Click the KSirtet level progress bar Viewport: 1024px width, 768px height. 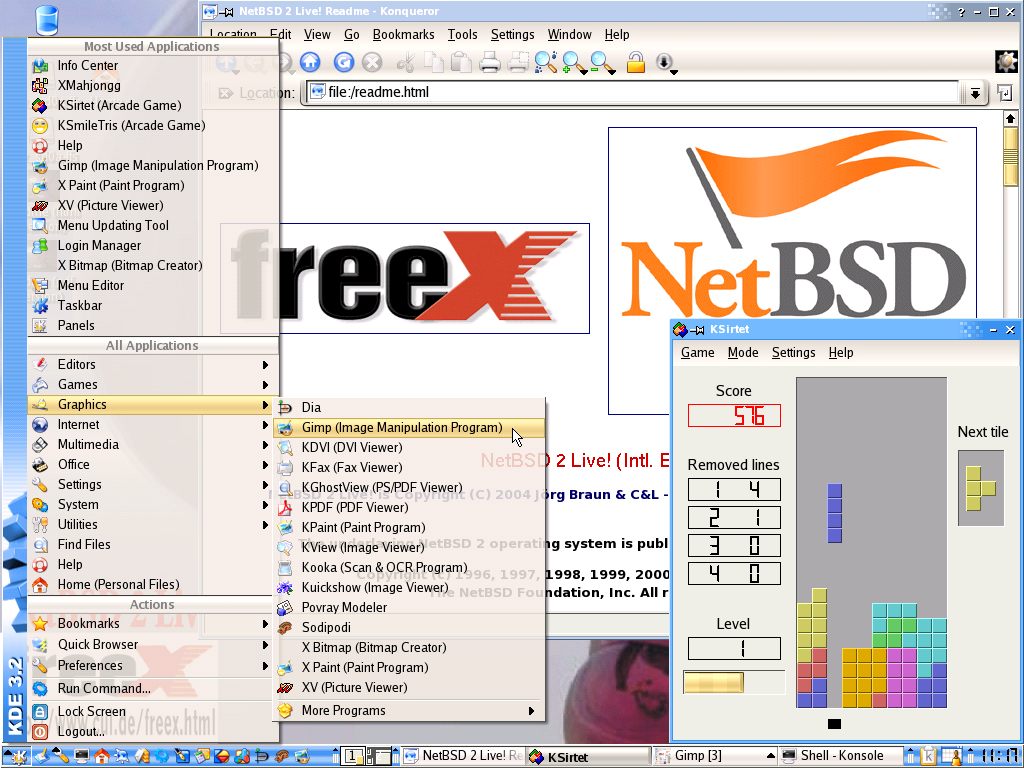point(734,682)
